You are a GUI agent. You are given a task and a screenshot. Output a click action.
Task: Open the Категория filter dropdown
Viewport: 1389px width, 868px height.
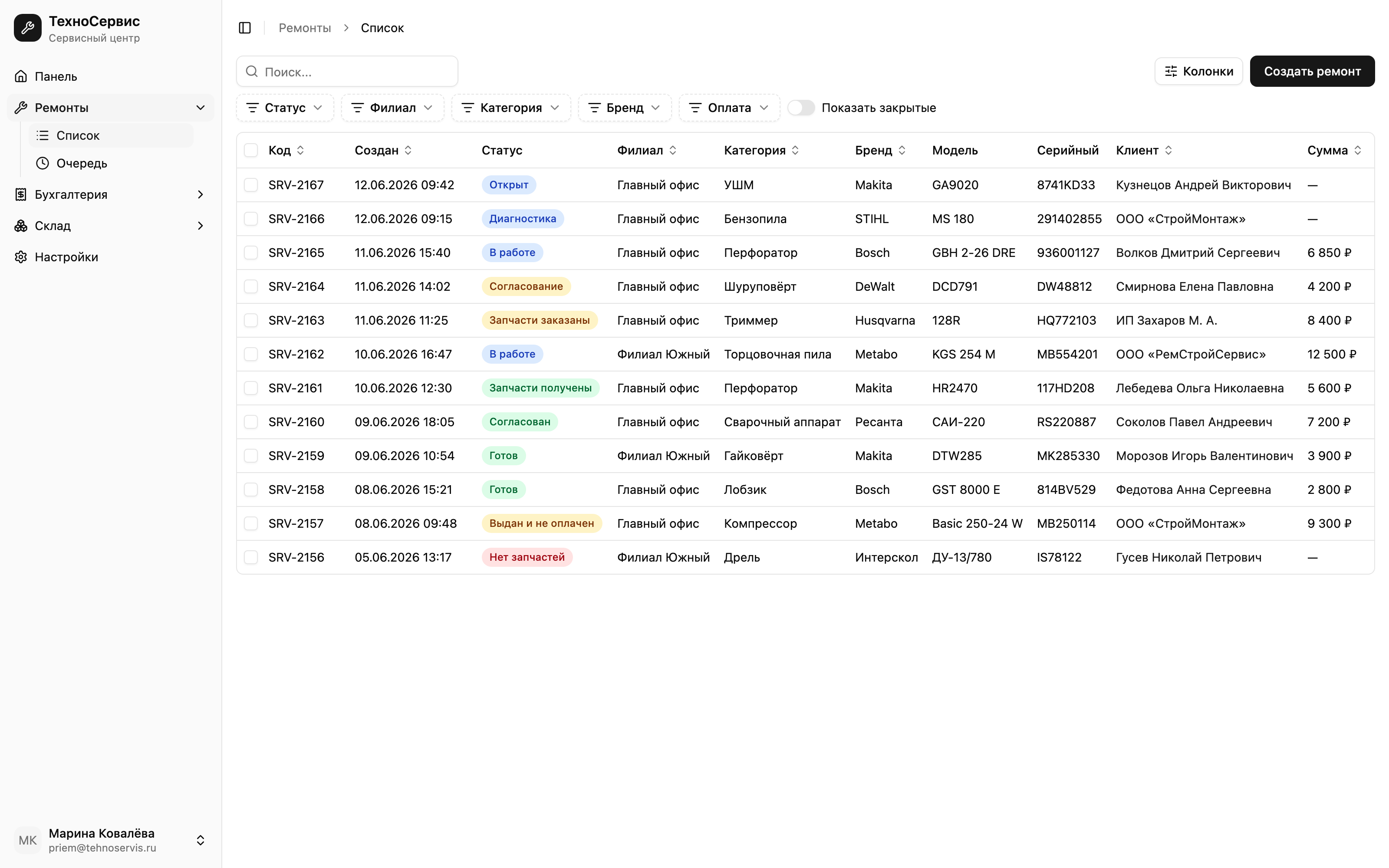pos(511,107)
